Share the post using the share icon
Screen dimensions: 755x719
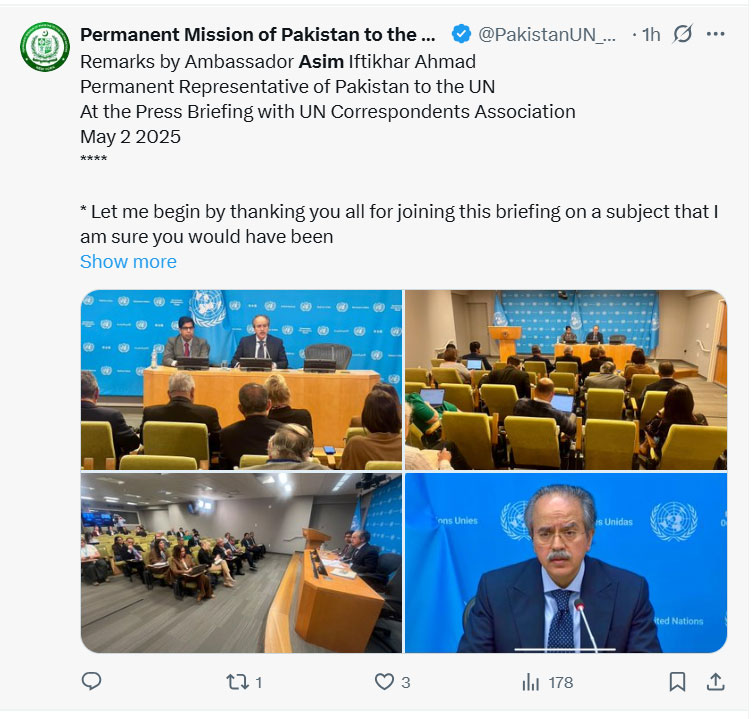(x=715, y=682)
